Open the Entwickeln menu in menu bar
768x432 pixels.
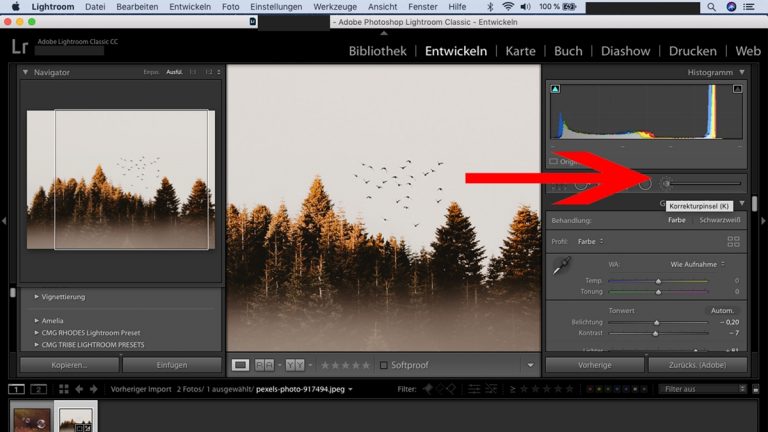189,7
